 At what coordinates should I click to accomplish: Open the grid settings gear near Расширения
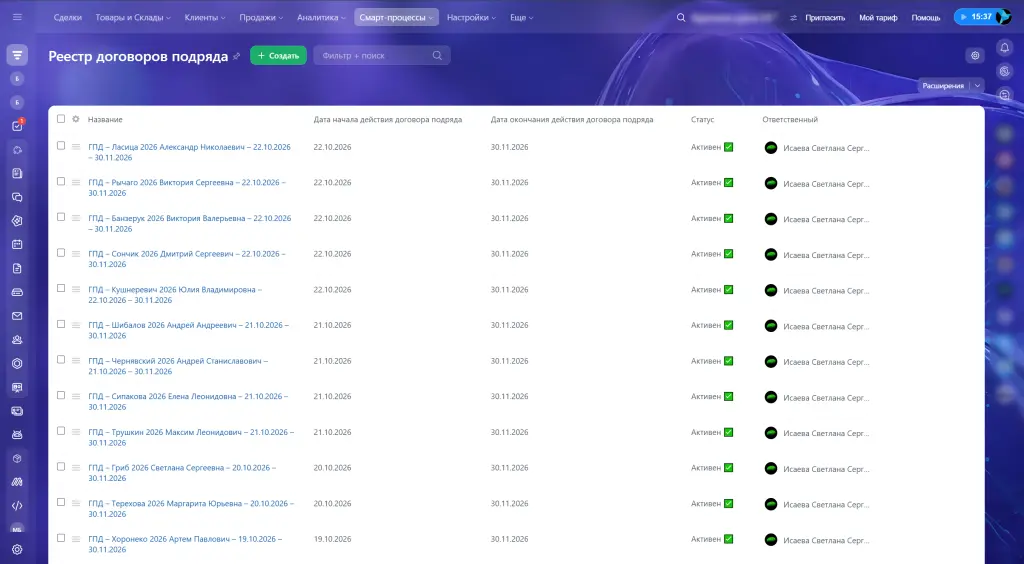coord(975,55)
